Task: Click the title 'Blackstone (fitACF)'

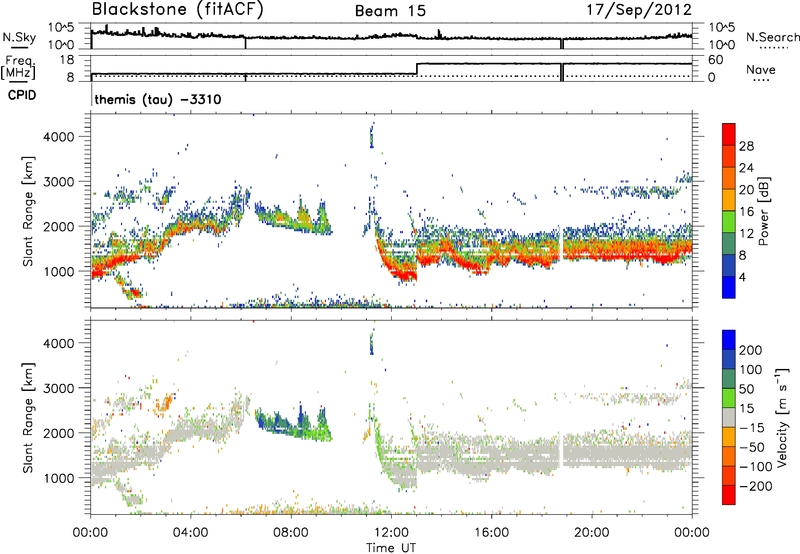Action: click(178, 10)
